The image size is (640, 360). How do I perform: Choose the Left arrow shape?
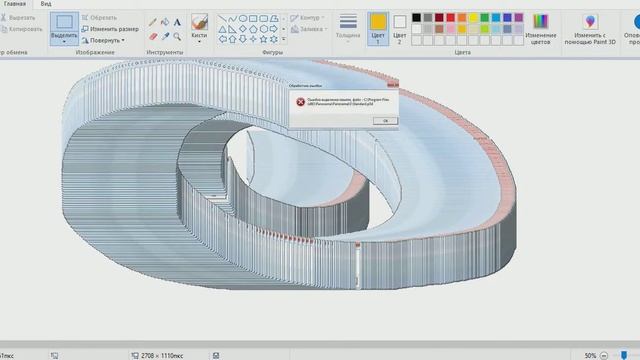click(222, 40)
